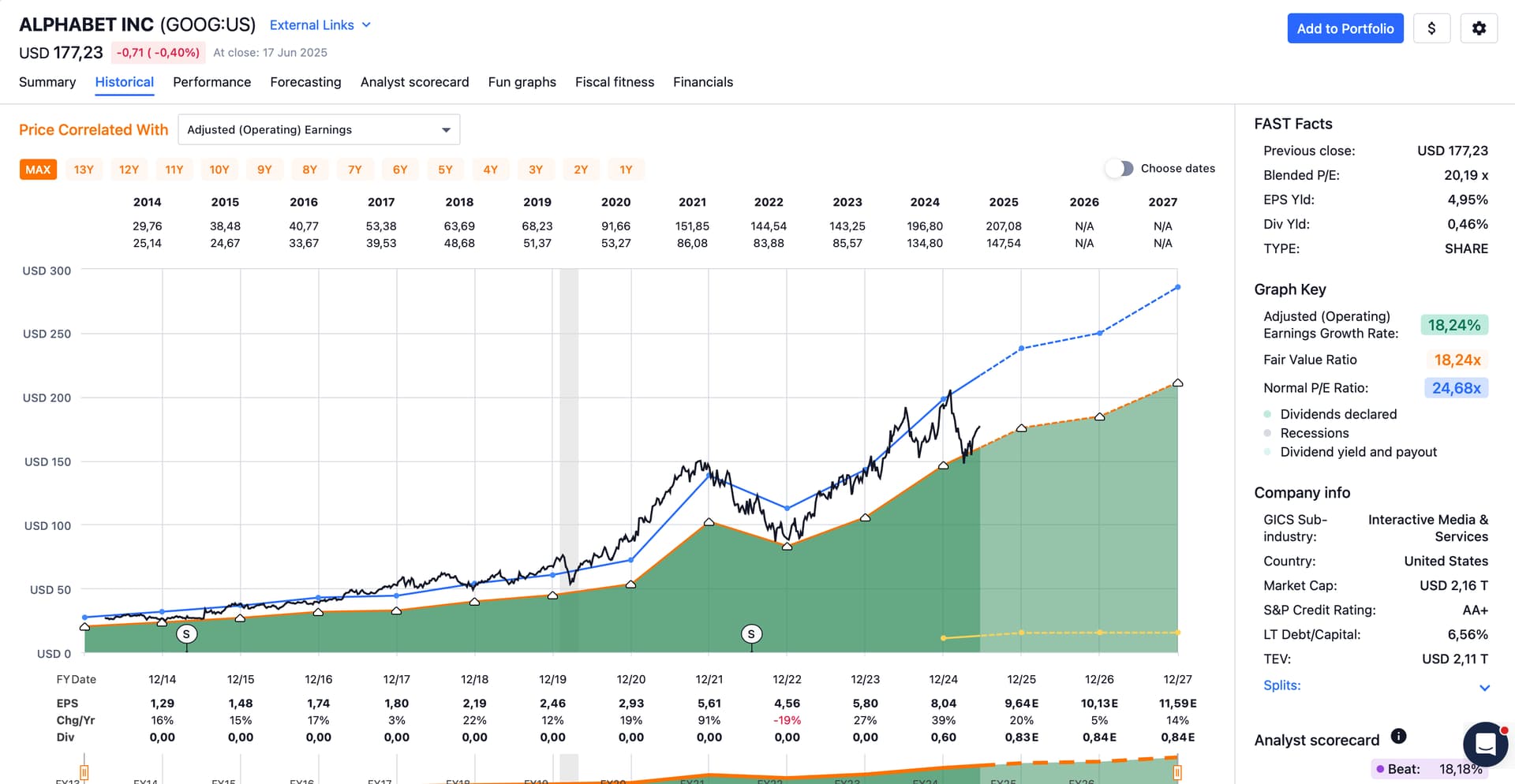Click the left handle of range slider
This screenshot has width=1515, height=784.
(84, 772)
